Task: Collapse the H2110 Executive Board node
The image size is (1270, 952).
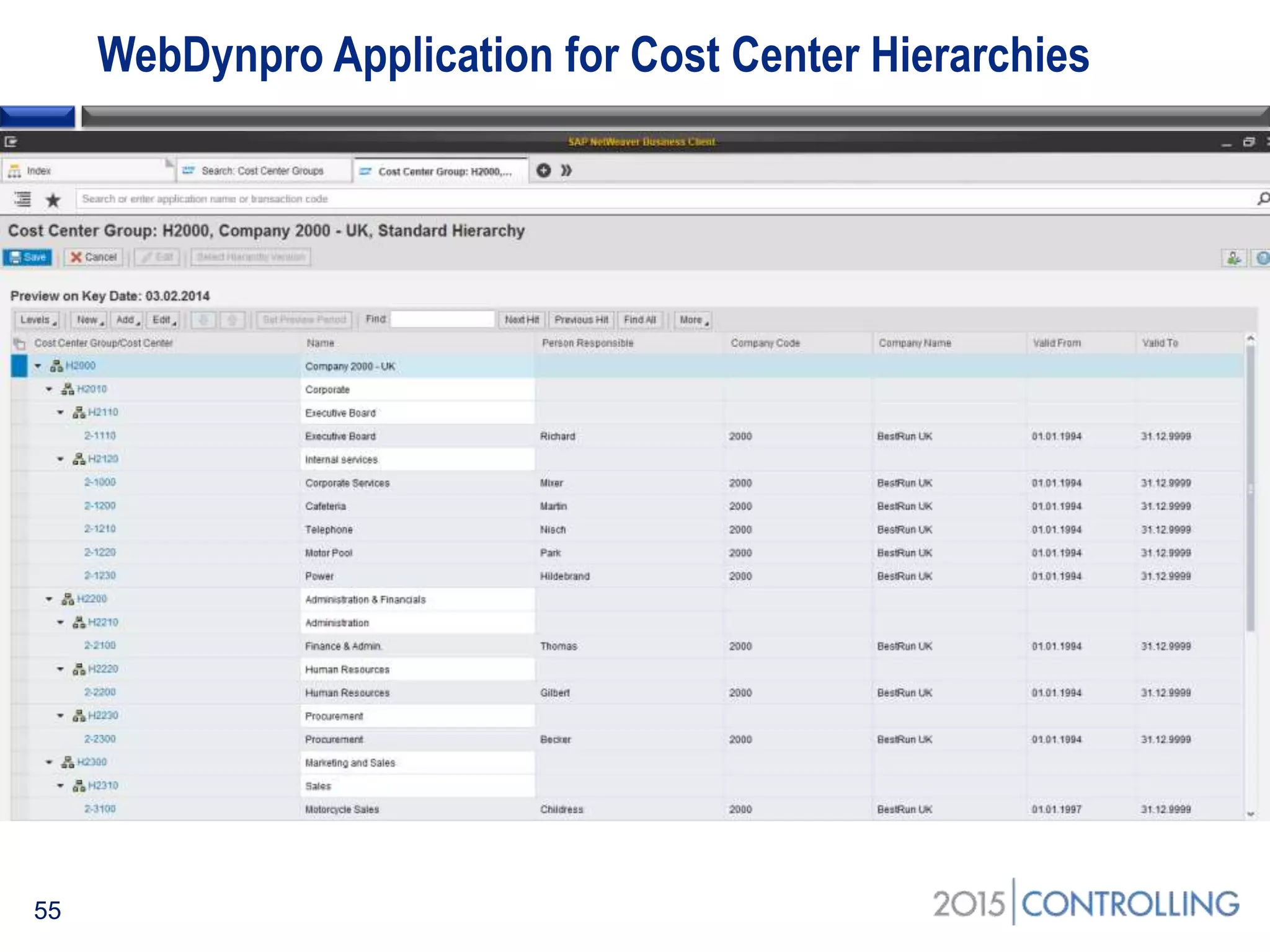Action: click(x=60, y=413)
